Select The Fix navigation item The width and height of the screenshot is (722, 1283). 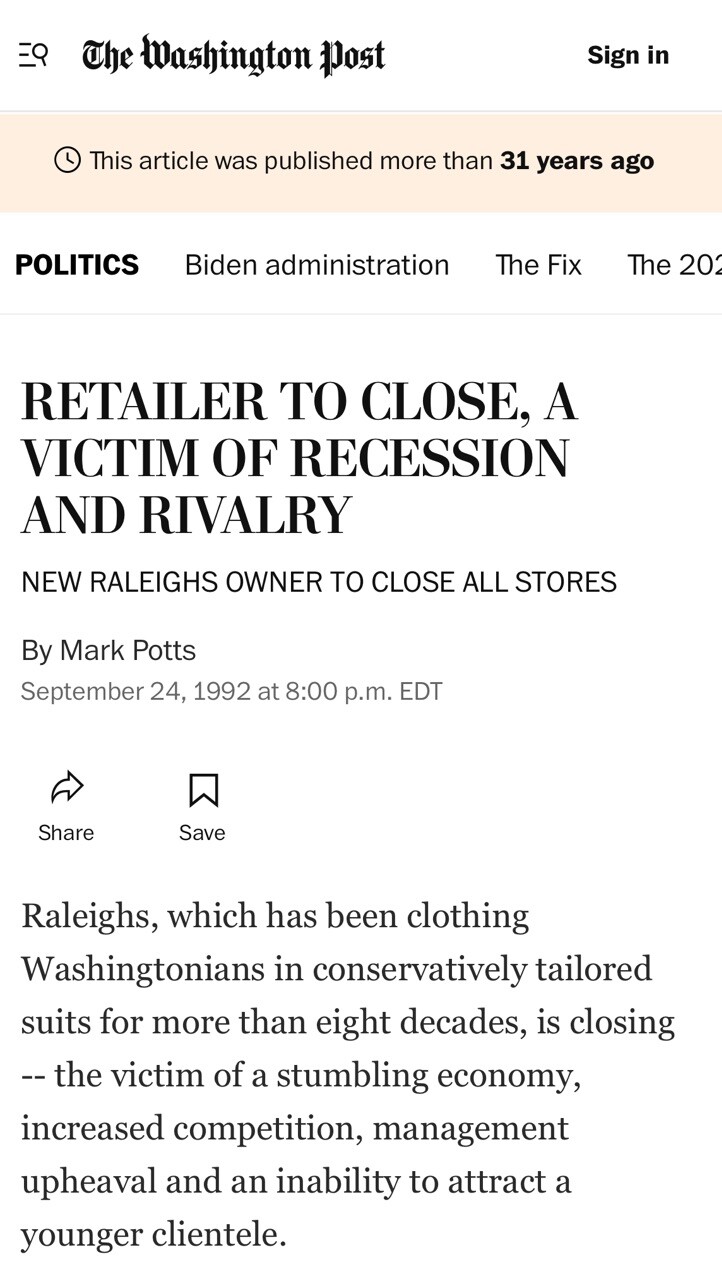coord(538,265)
